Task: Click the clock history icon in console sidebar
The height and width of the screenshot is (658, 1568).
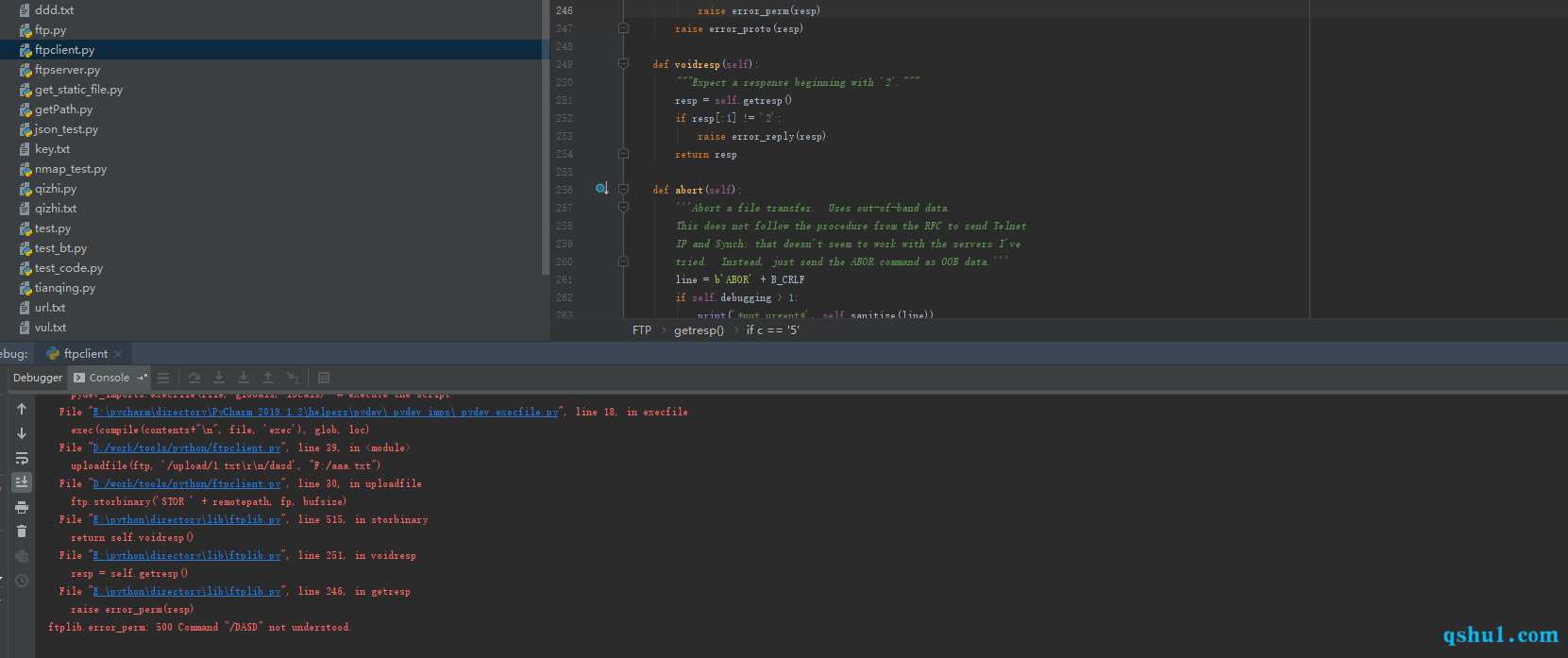Action: (22, 581)
